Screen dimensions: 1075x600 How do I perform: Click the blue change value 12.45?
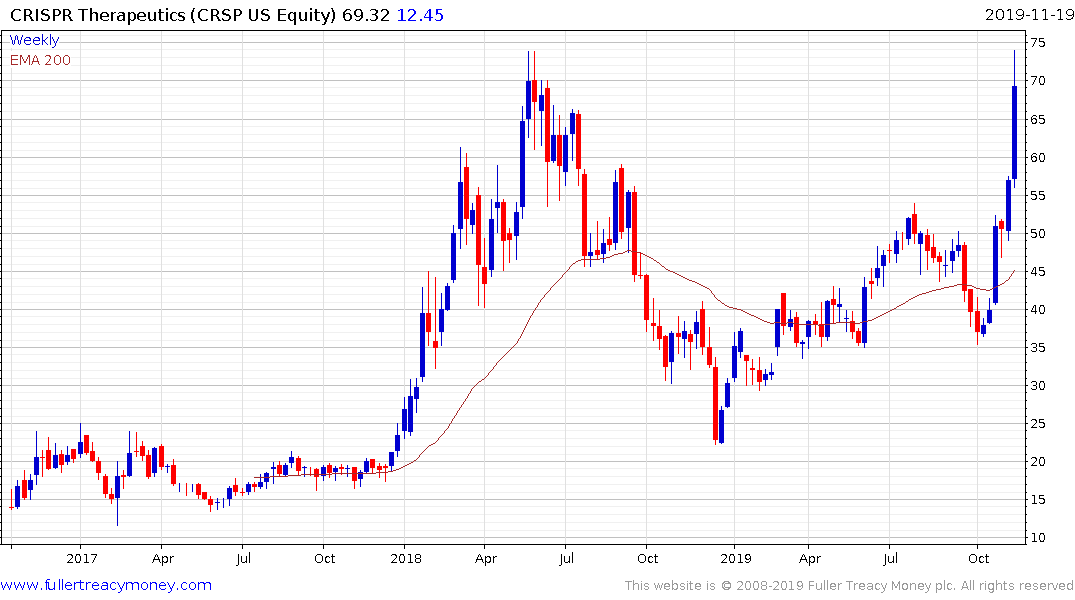420,14
